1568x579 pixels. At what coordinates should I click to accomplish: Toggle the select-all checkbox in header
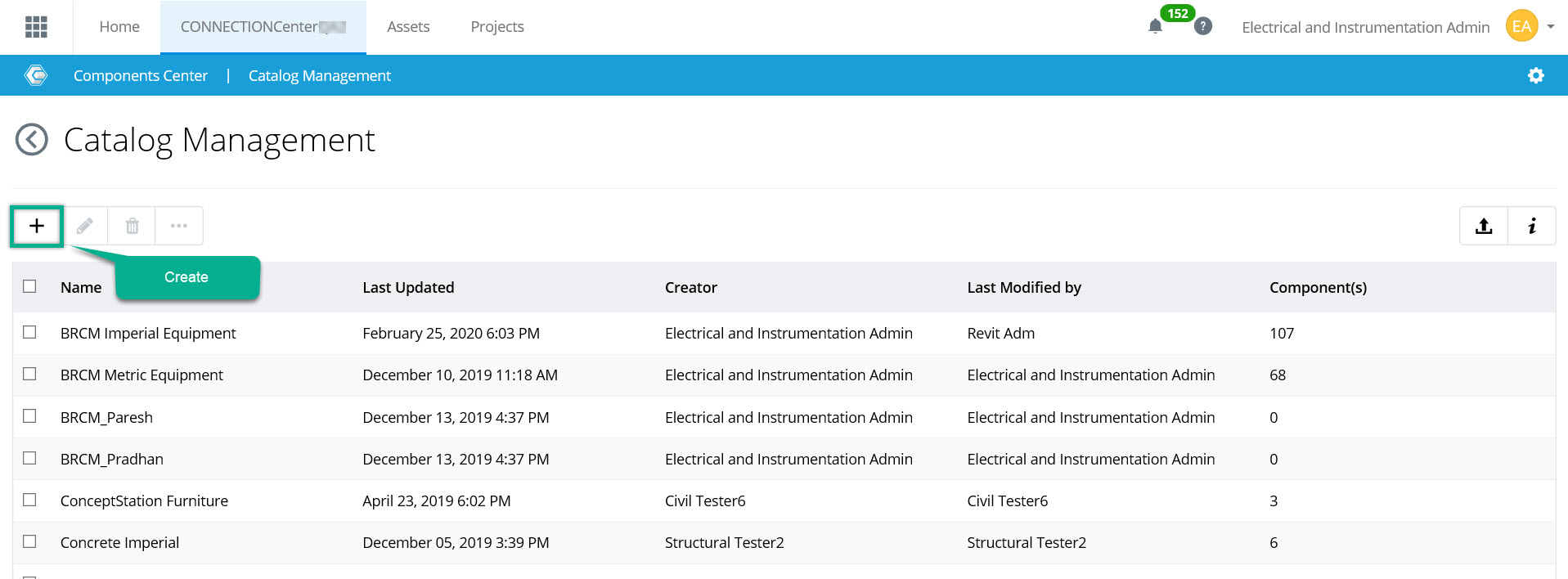(x=30, y=286)
